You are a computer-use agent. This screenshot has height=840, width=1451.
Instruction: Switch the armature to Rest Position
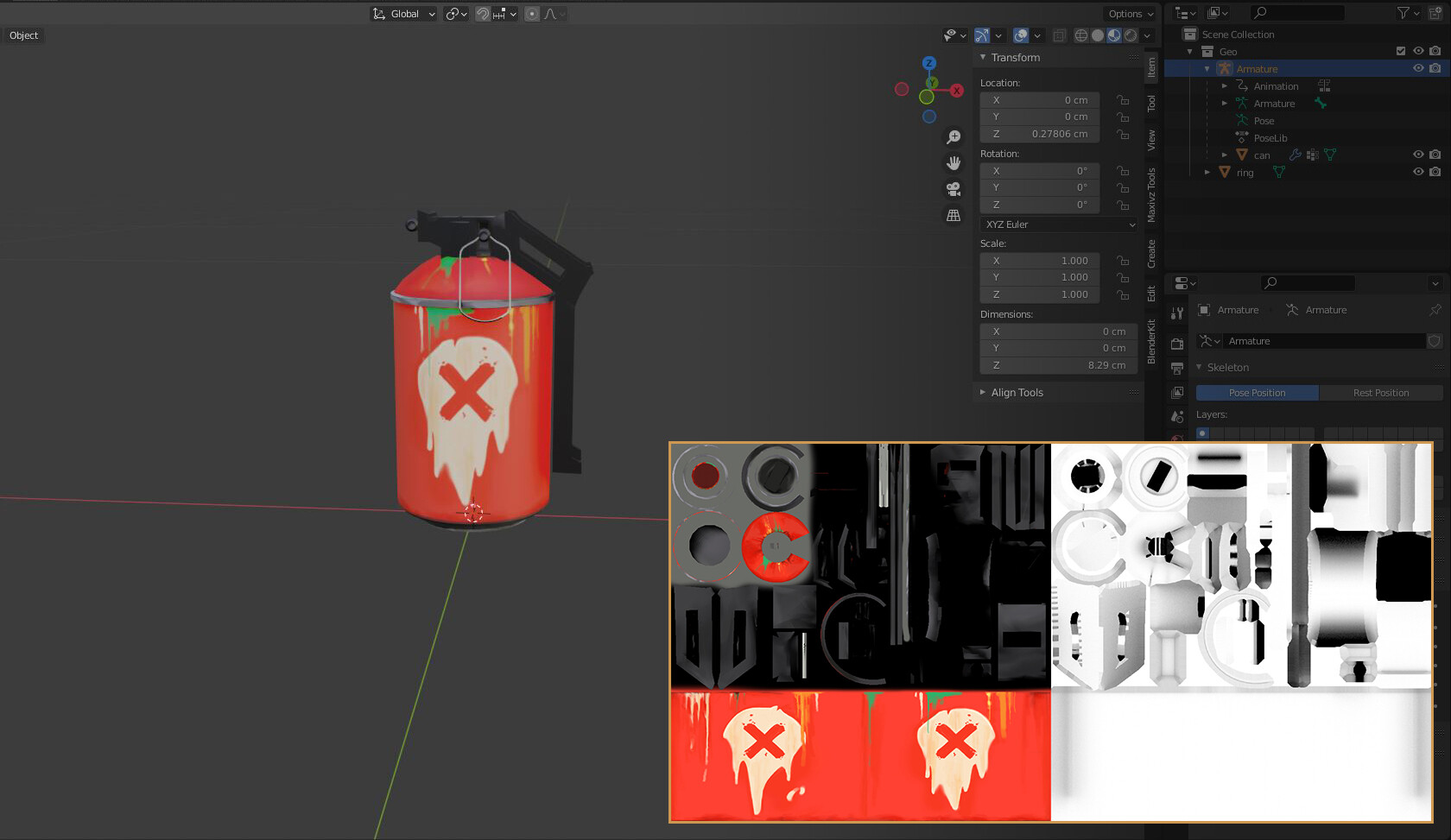pyautogui.click(x=1382, y=393)
